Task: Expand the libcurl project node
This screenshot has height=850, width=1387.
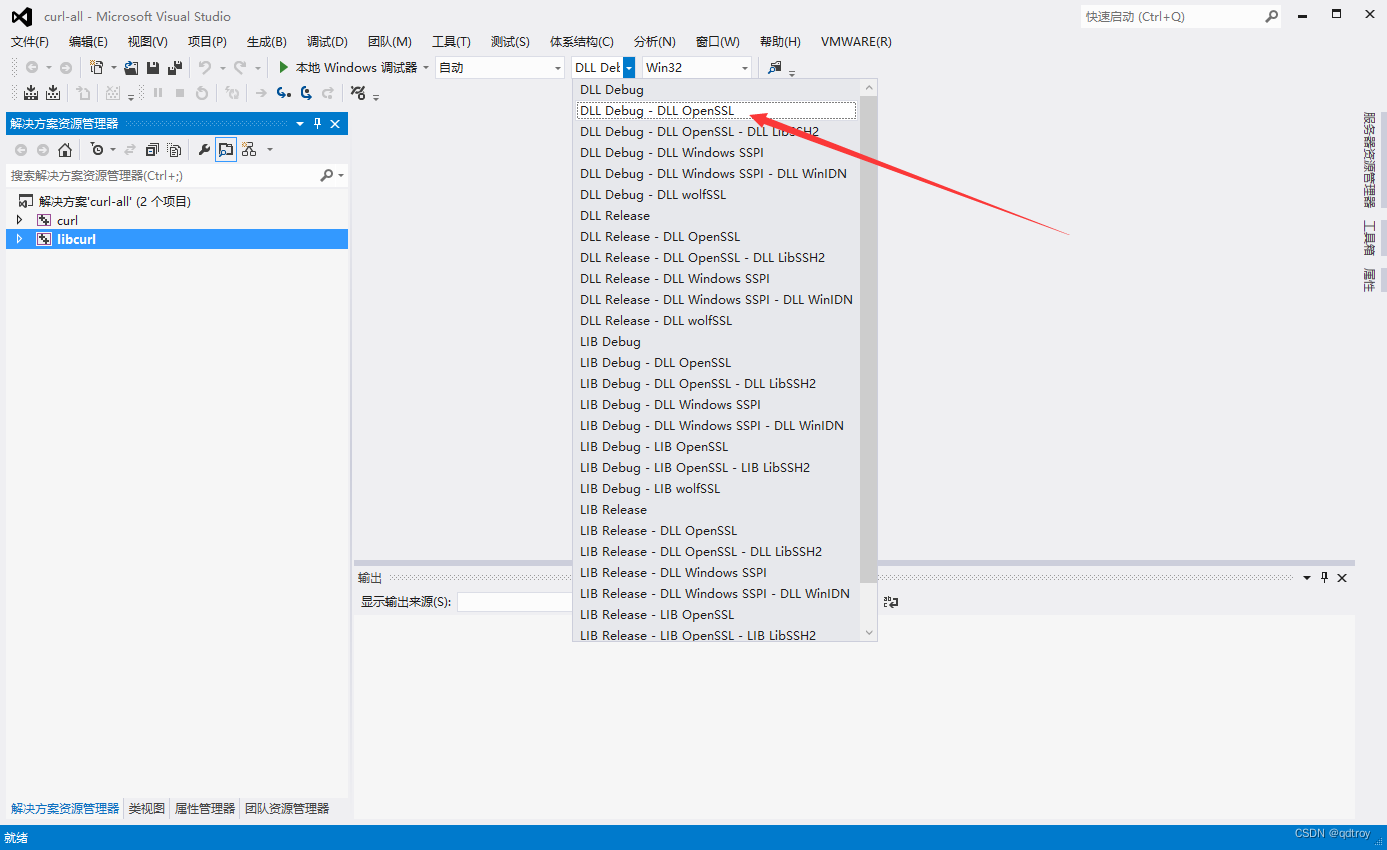Action: (19, 239)
